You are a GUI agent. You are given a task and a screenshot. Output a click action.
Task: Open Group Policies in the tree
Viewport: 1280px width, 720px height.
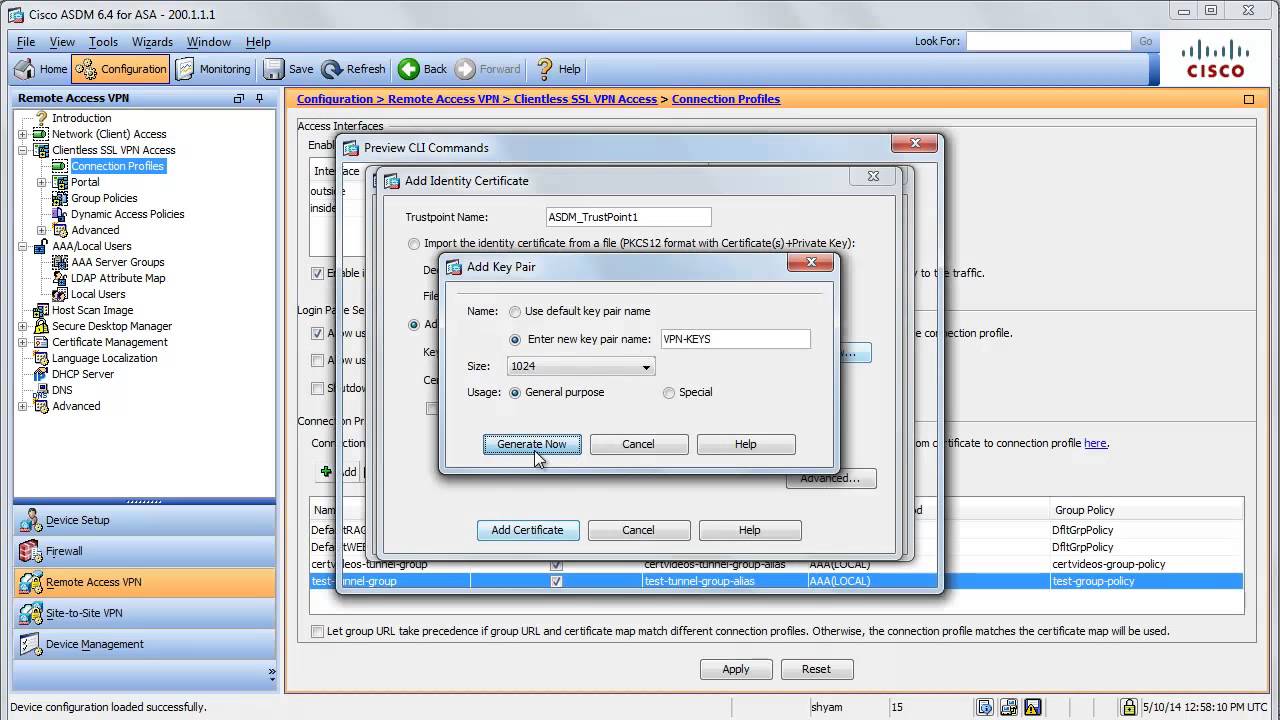pyautogui.click(x=104, y=198)
